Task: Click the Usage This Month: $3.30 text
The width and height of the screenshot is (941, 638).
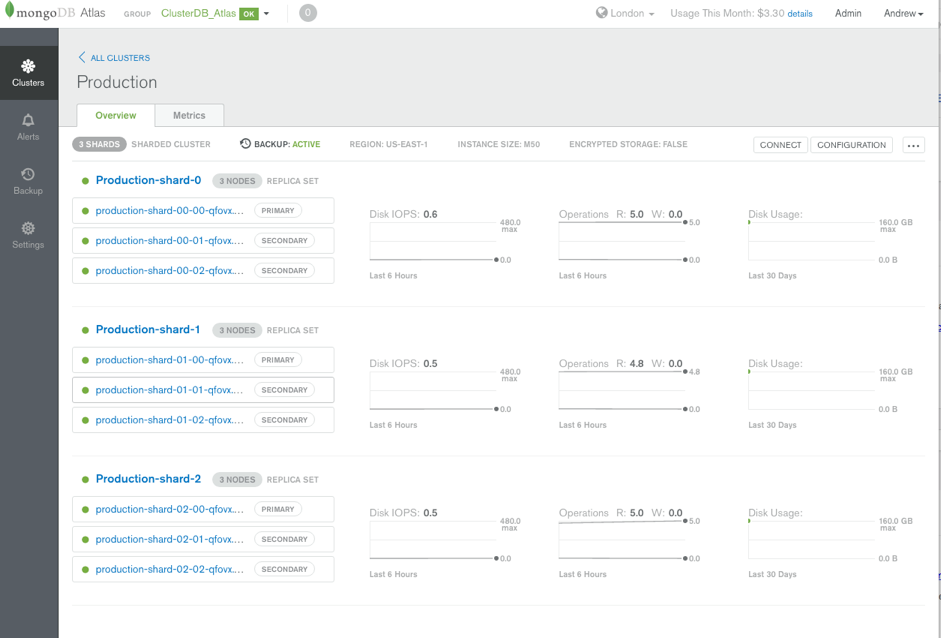Action: (x=727, y=13)
